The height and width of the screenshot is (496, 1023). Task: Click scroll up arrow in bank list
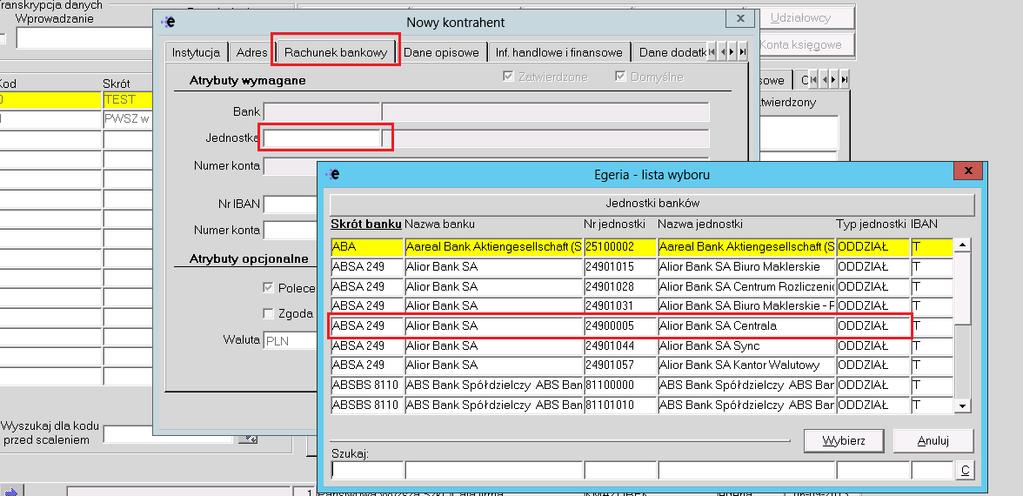[x=963, y=245]
